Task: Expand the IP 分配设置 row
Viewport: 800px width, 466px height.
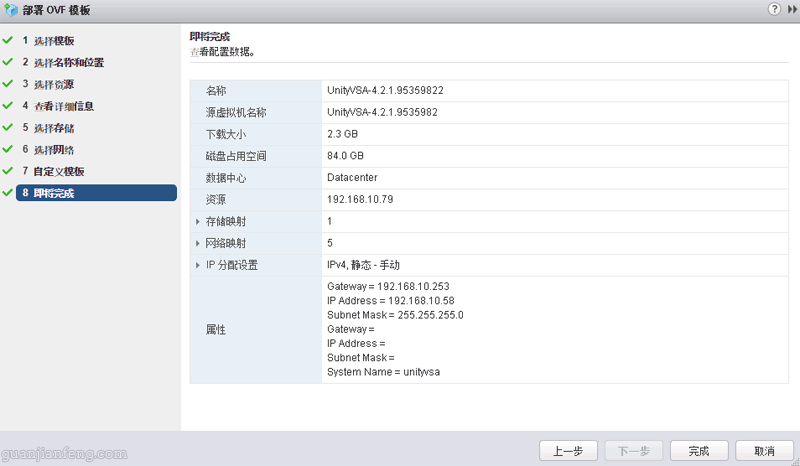Action: 197,265
